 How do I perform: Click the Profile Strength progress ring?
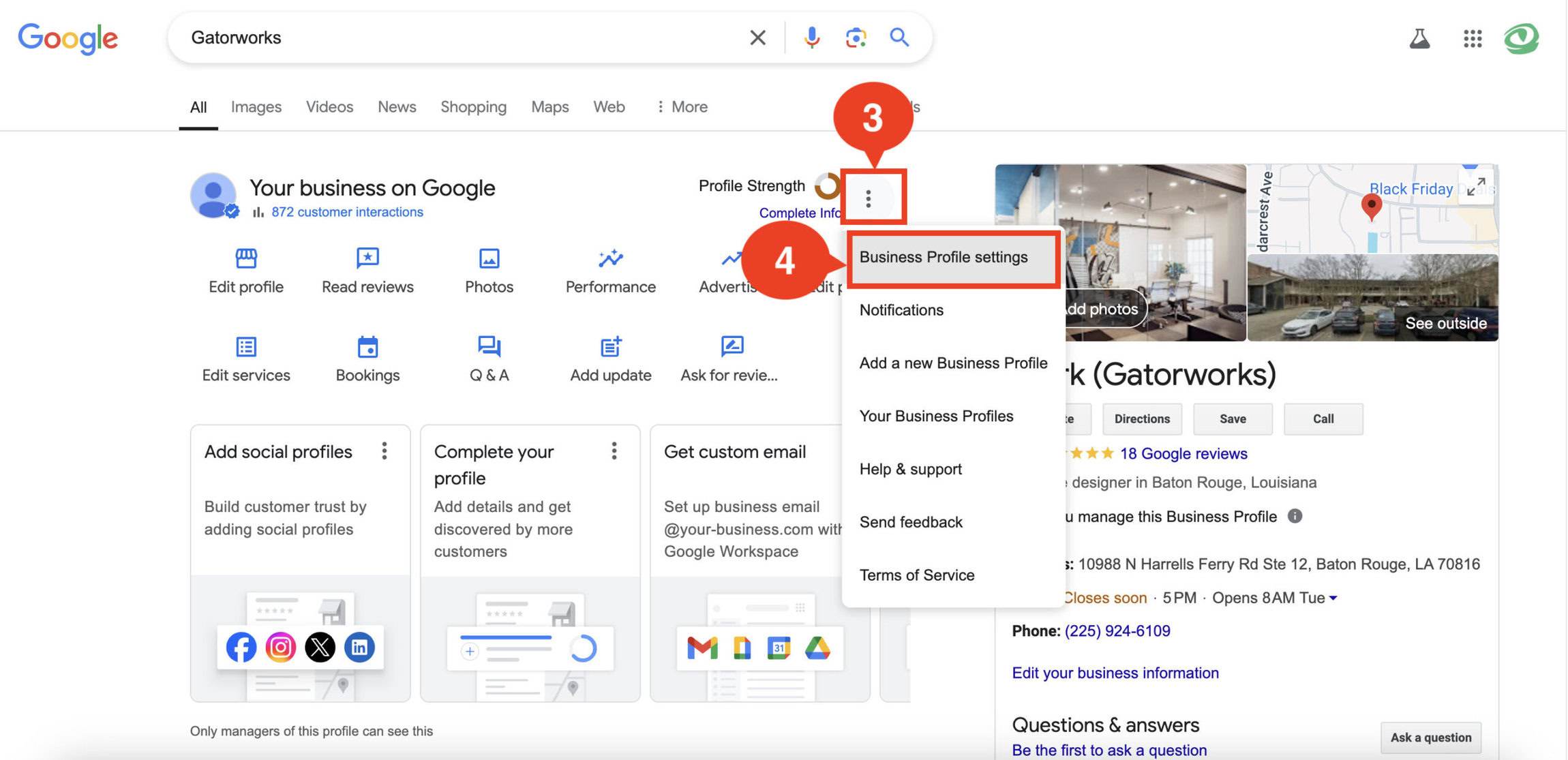pyautogui.click(x=828, y=185)
